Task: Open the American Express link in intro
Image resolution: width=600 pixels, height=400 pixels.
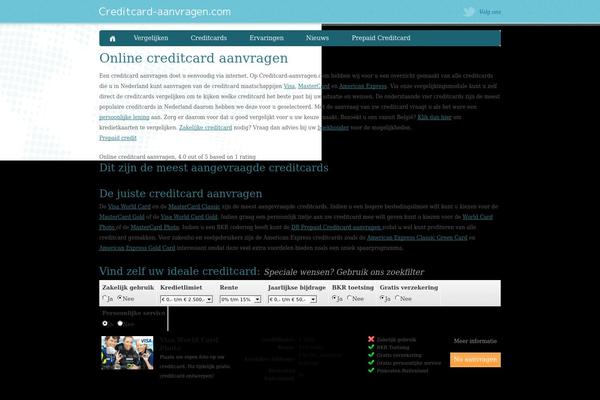Action: pos(363,86)
